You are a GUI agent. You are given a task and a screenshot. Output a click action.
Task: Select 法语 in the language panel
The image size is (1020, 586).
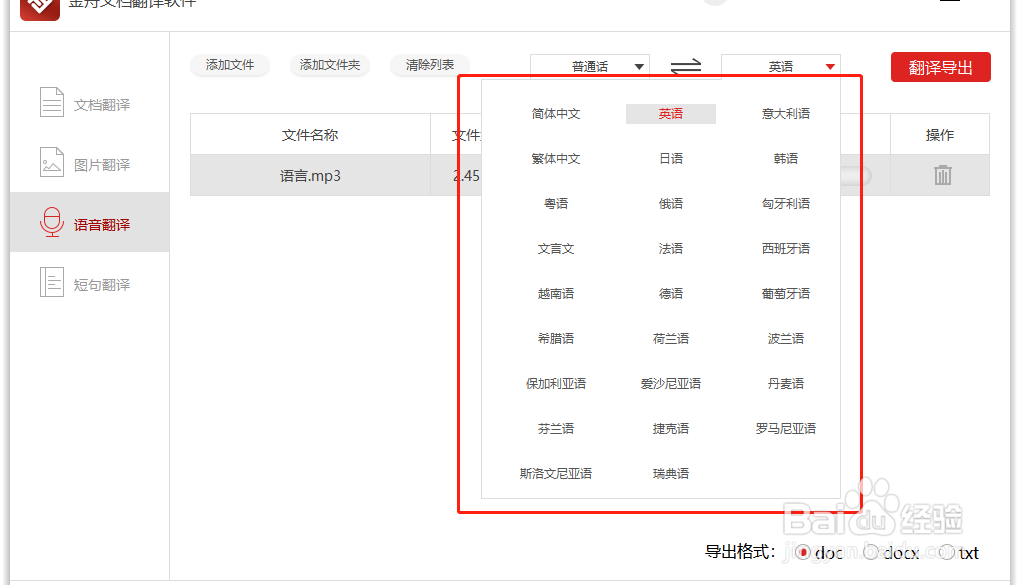[670, 248]
